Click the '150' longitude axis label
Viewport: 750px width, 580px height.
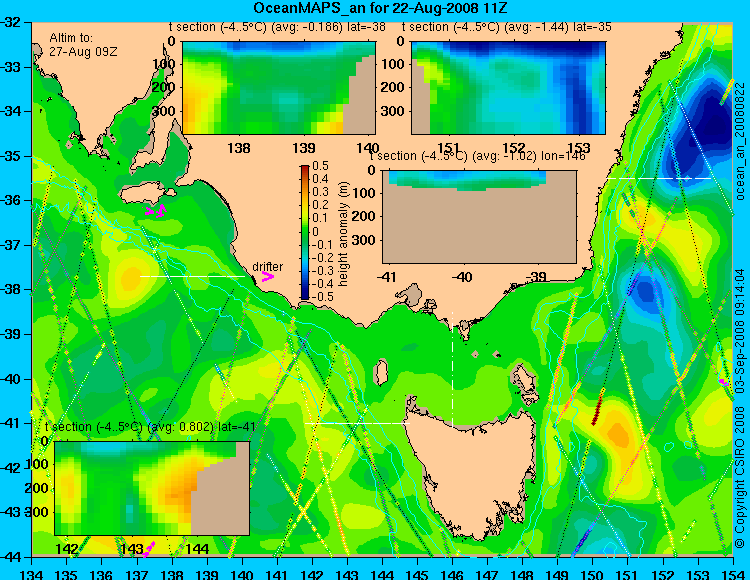point(593,574)
